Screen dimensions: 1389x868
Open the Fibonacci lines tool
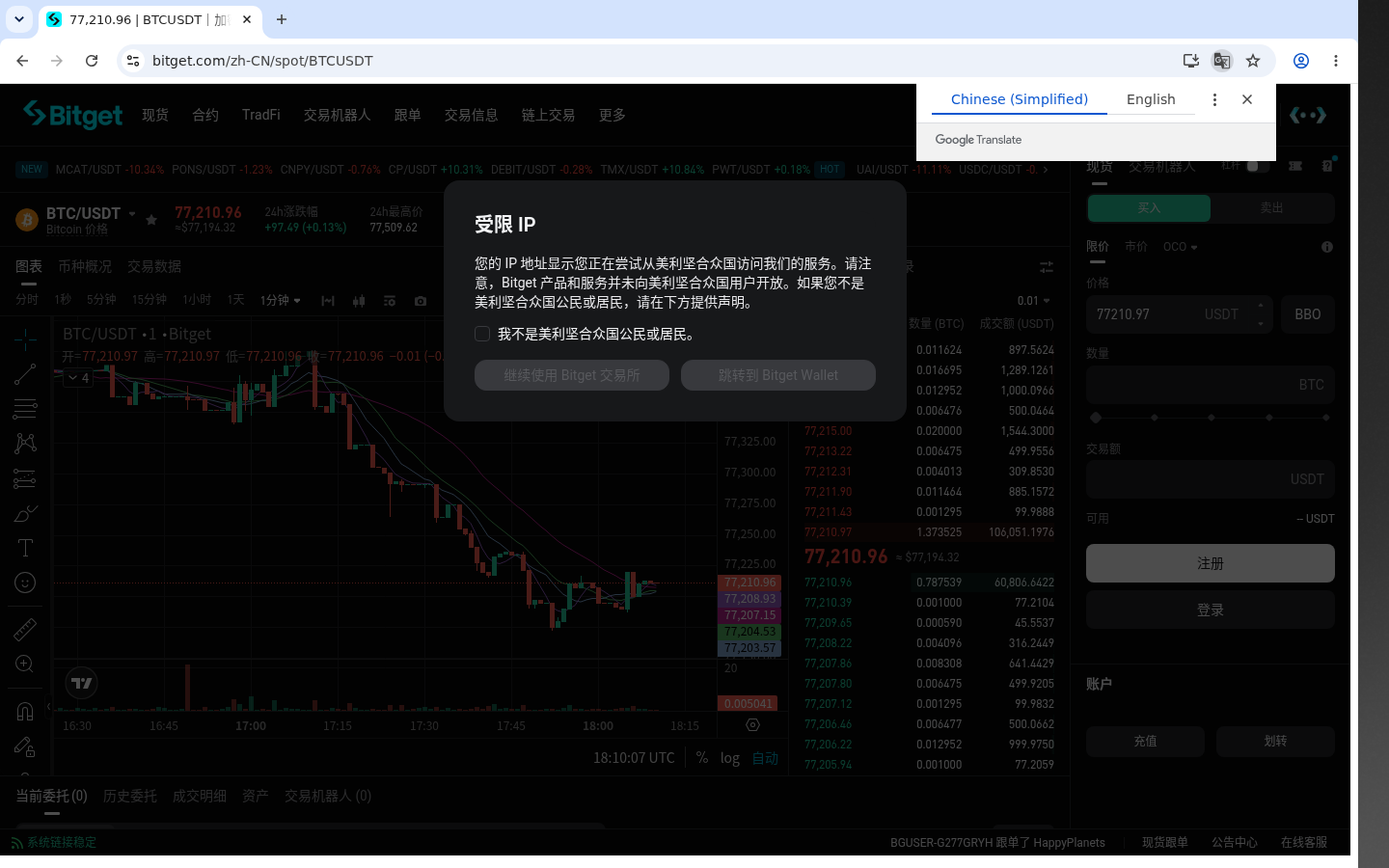pyautogui.click(x=25, y=409)
